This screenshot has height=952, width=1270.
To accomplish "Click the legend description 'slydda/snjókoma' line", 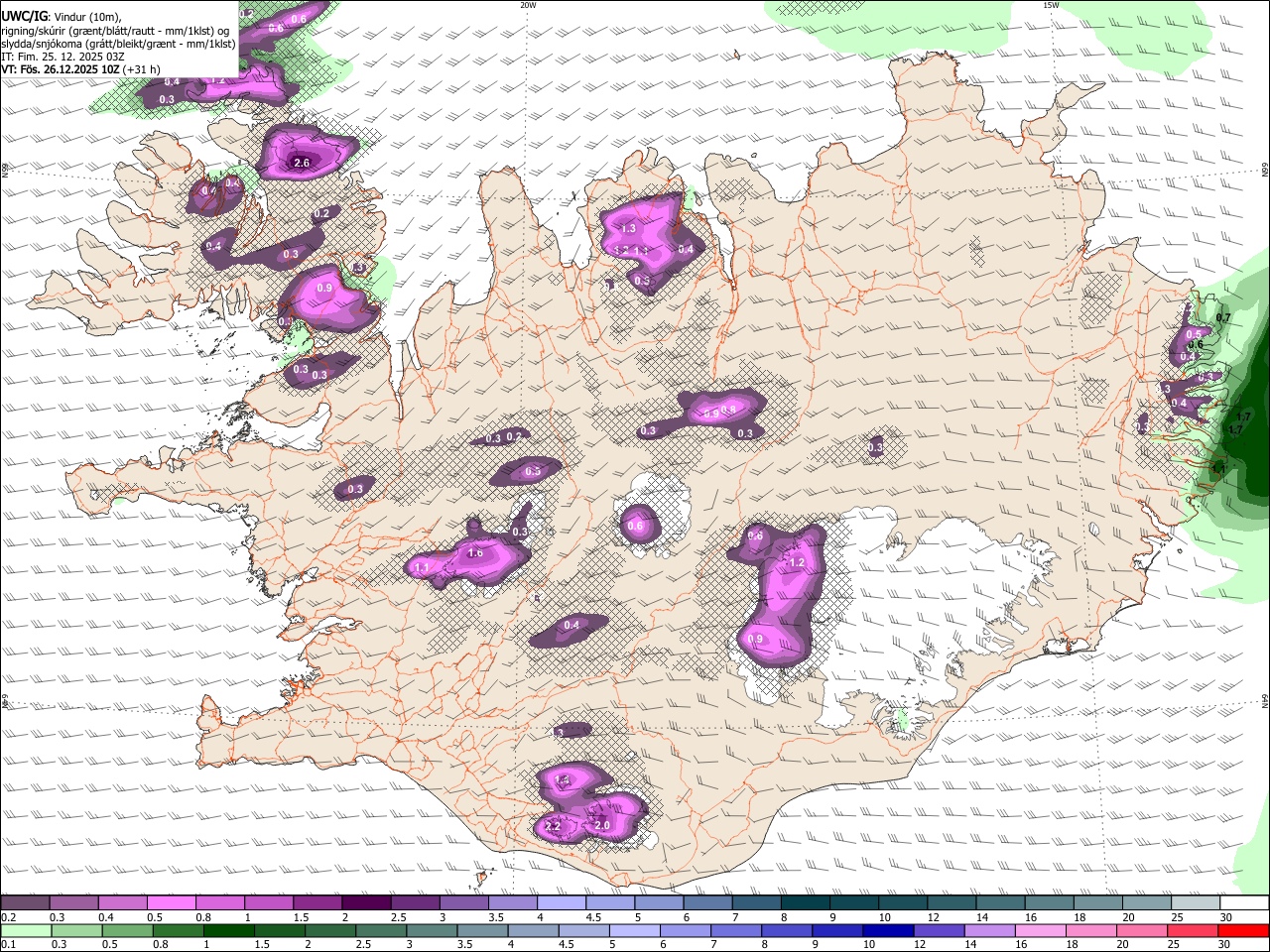I will (x=118, y=44).
